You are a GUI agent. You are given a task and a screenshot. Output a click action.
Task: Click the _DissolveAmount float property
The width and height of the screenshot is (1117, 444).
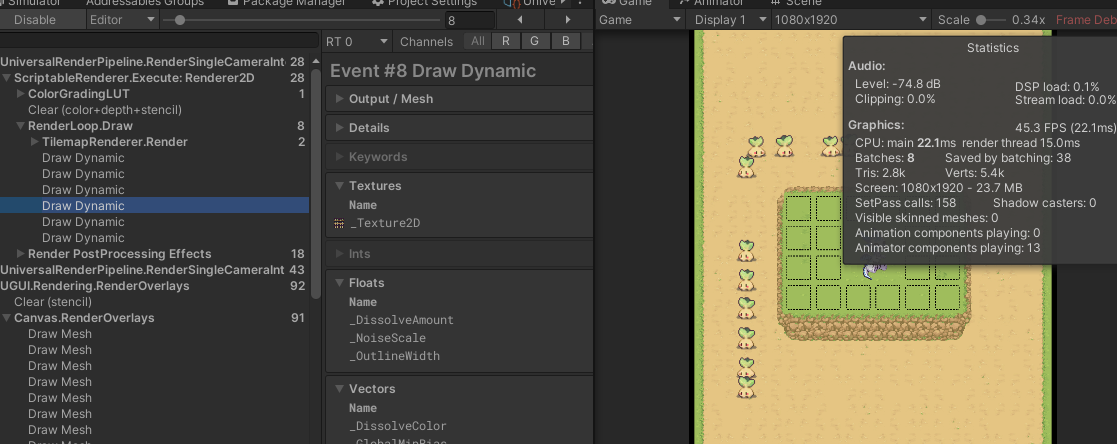click(401, 320)
